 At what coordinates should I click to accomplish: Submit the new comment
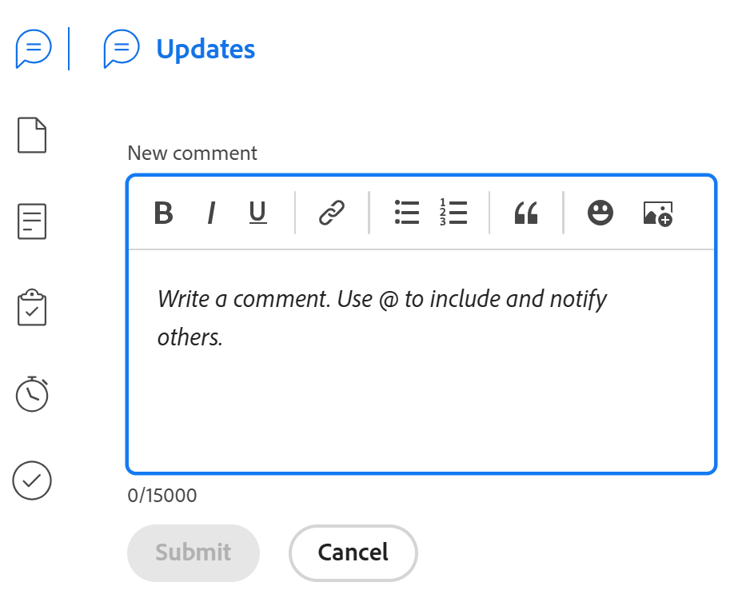click(x=193, y=553)
